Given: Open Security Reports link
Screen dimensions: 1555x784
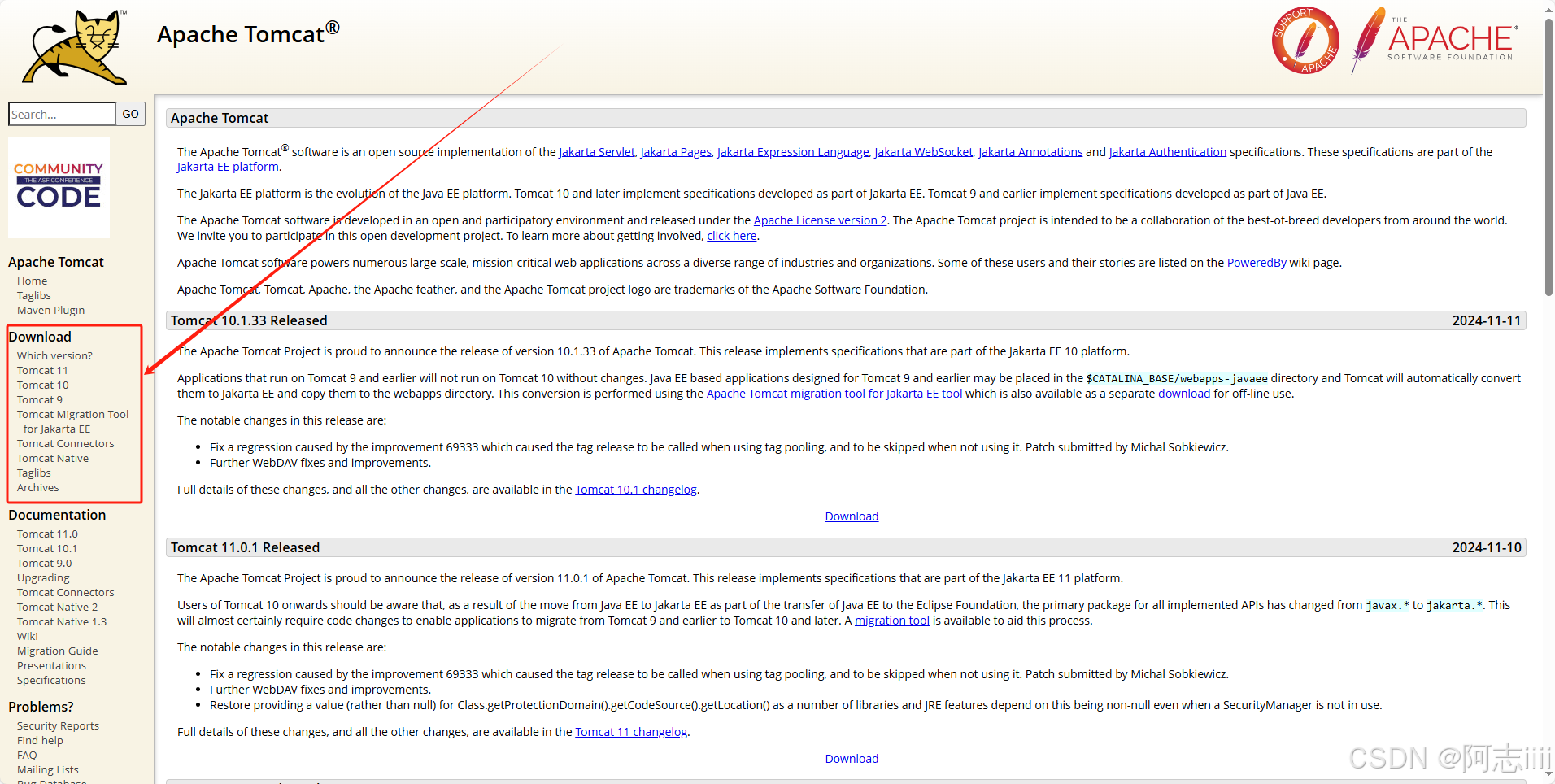Looking at the screenshot, I should (58, 725).
